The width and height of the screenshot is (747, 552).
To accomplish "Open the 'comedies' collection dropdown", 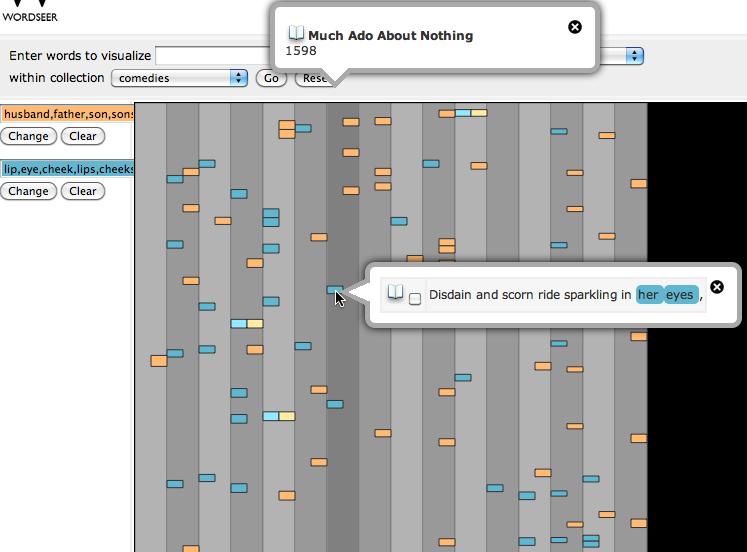I will coord(180,78).
